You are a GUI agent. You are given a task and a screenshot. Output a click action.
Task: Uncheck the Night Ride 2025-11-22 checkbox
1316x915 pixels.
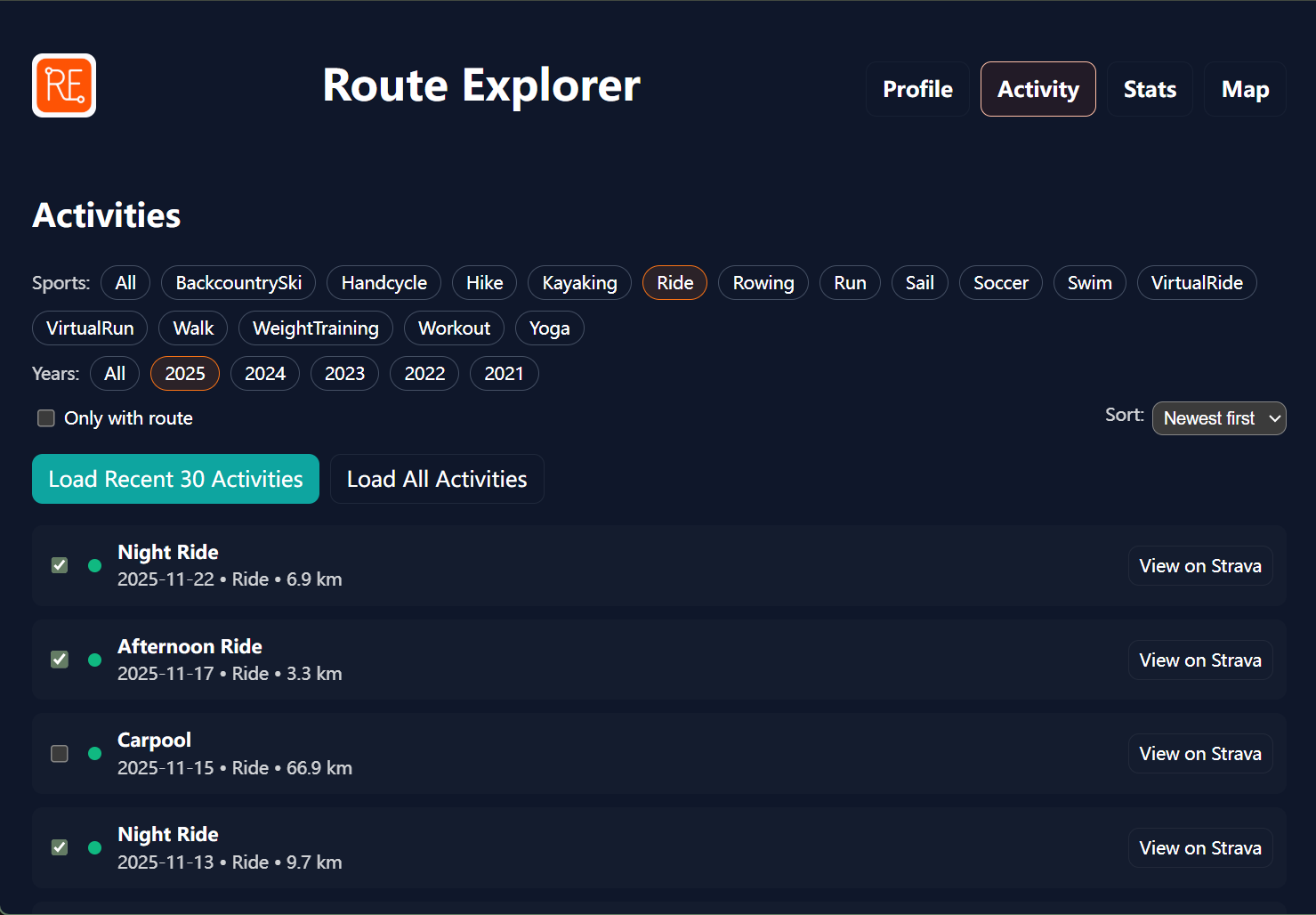(x=60, y=565)
